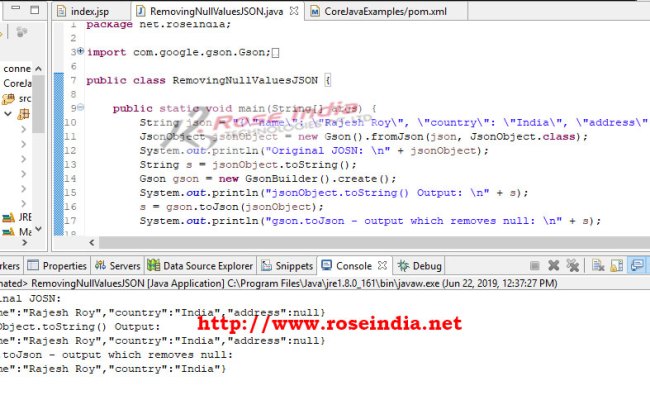Open the Data Source Explorer tab

click(x=201, y=266)
